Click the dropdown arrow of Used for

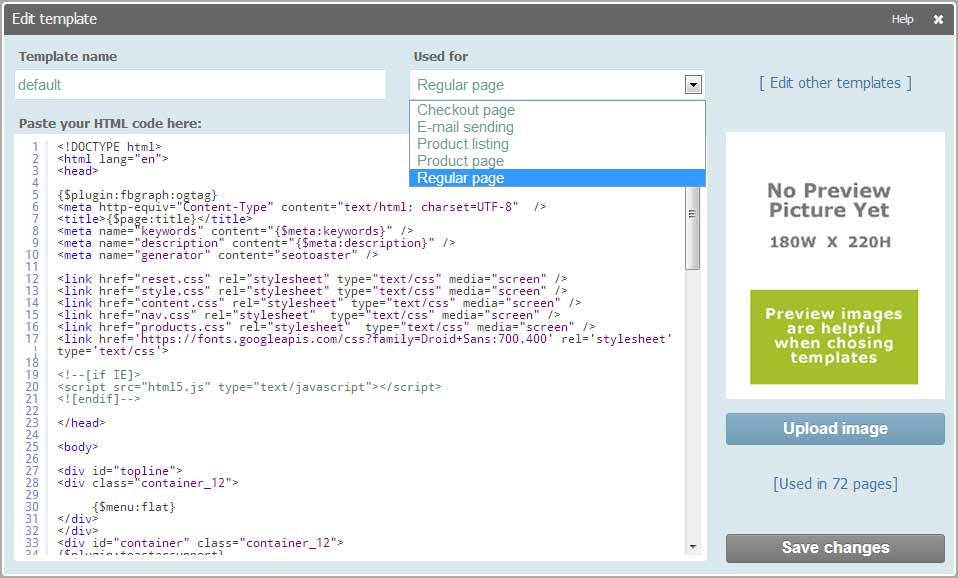(693, 85)
